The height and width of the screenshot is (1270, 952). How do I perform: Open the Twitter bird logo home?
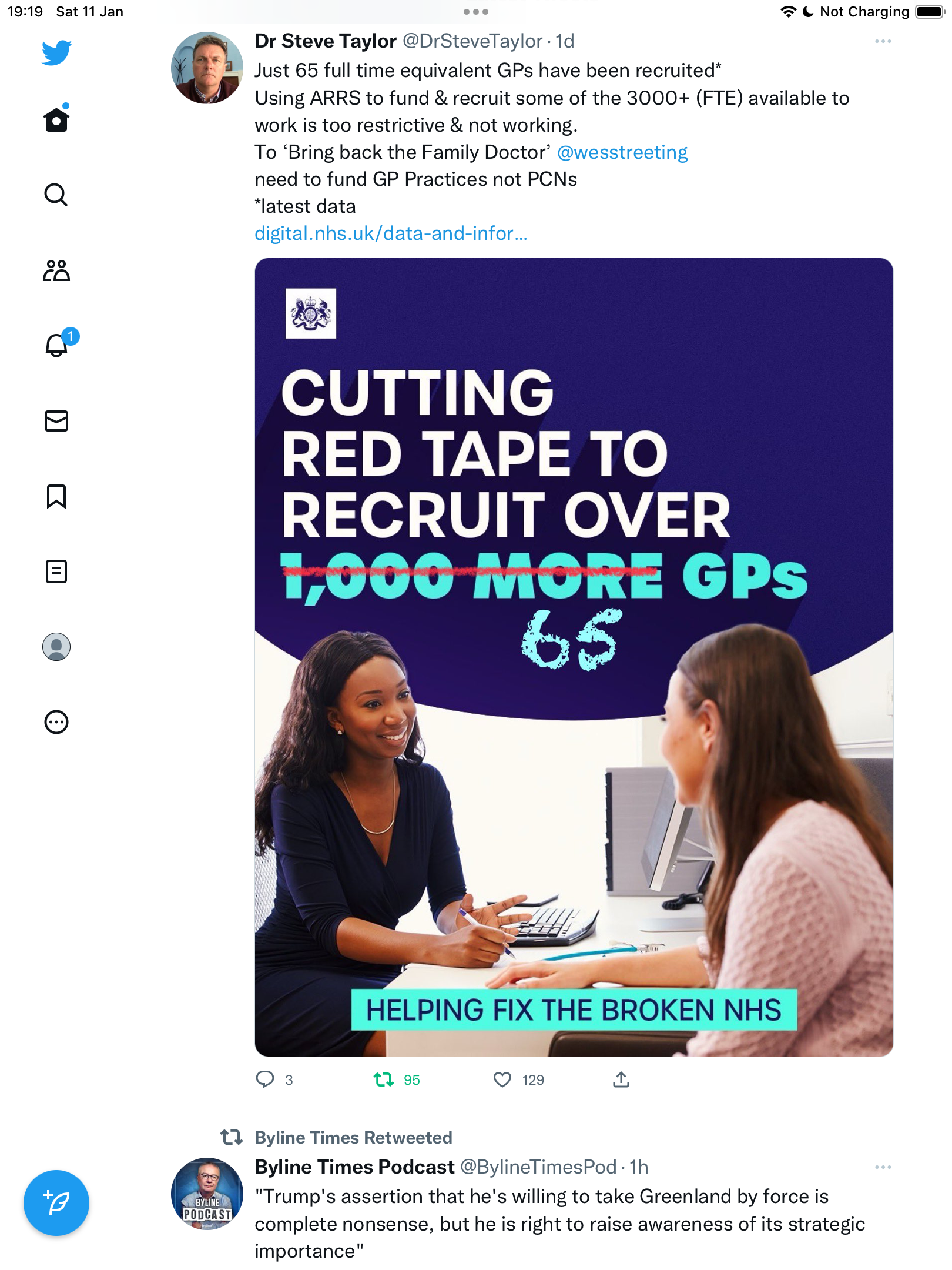pyautogui.click(x=56, y=52)
